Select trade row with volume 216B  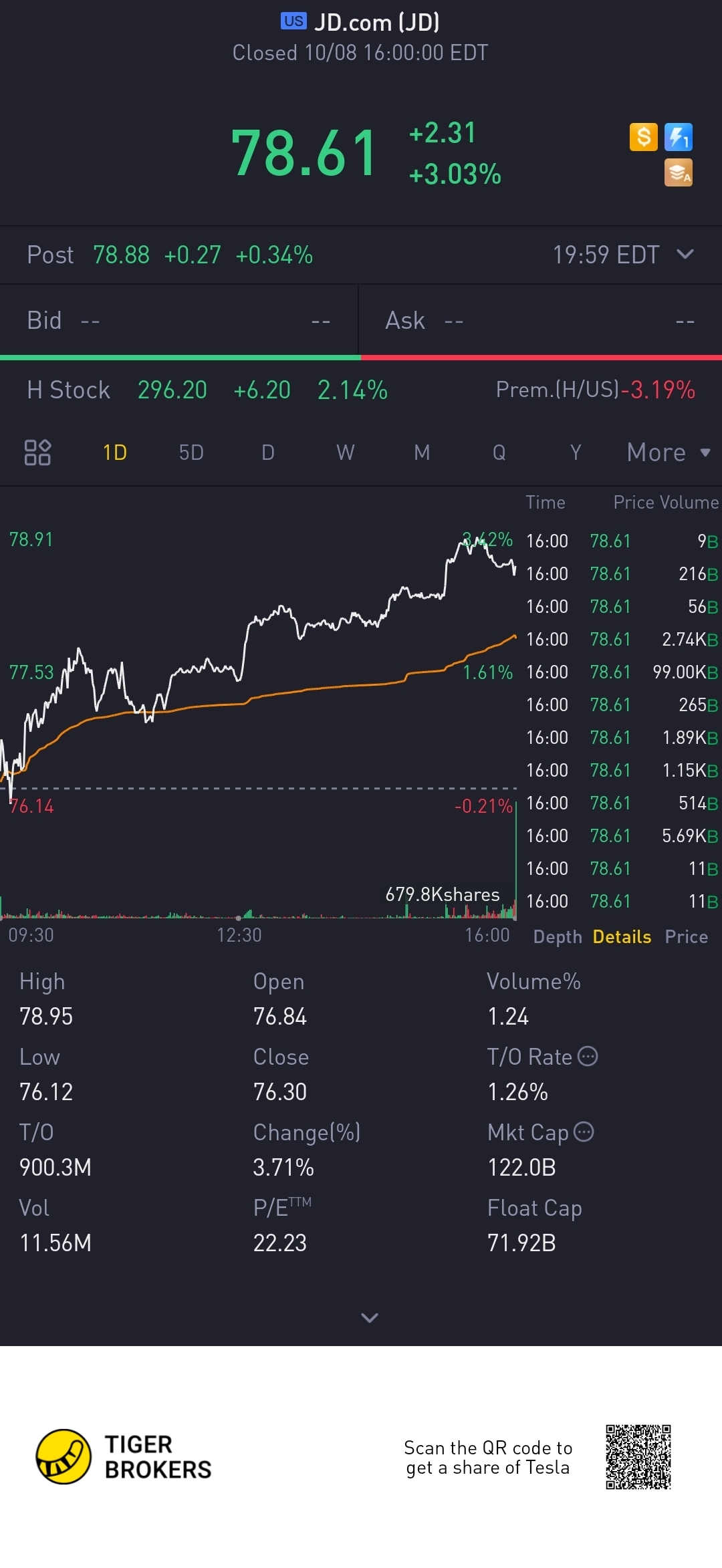(622, 573)
